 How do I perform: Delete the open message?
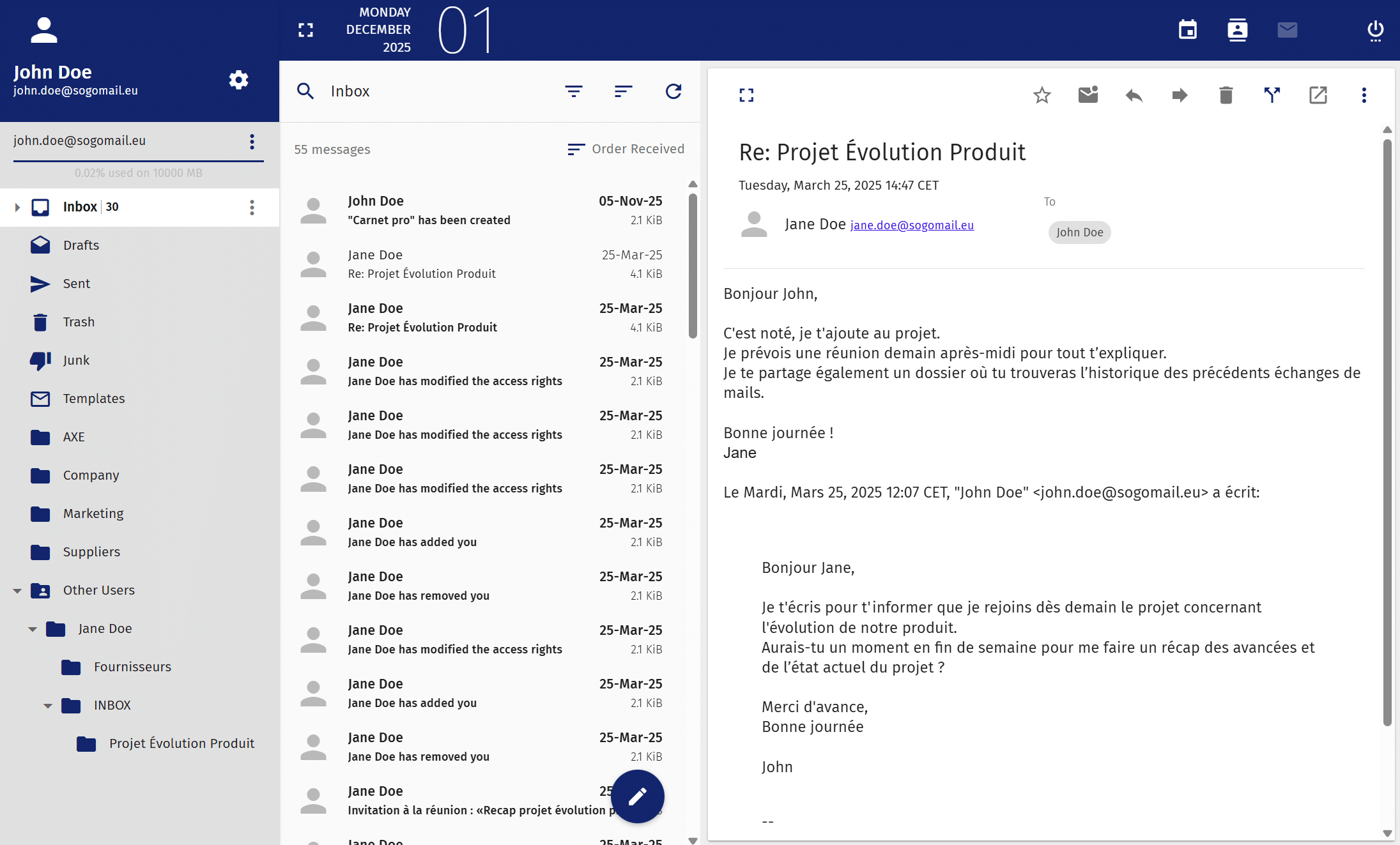1226,95
